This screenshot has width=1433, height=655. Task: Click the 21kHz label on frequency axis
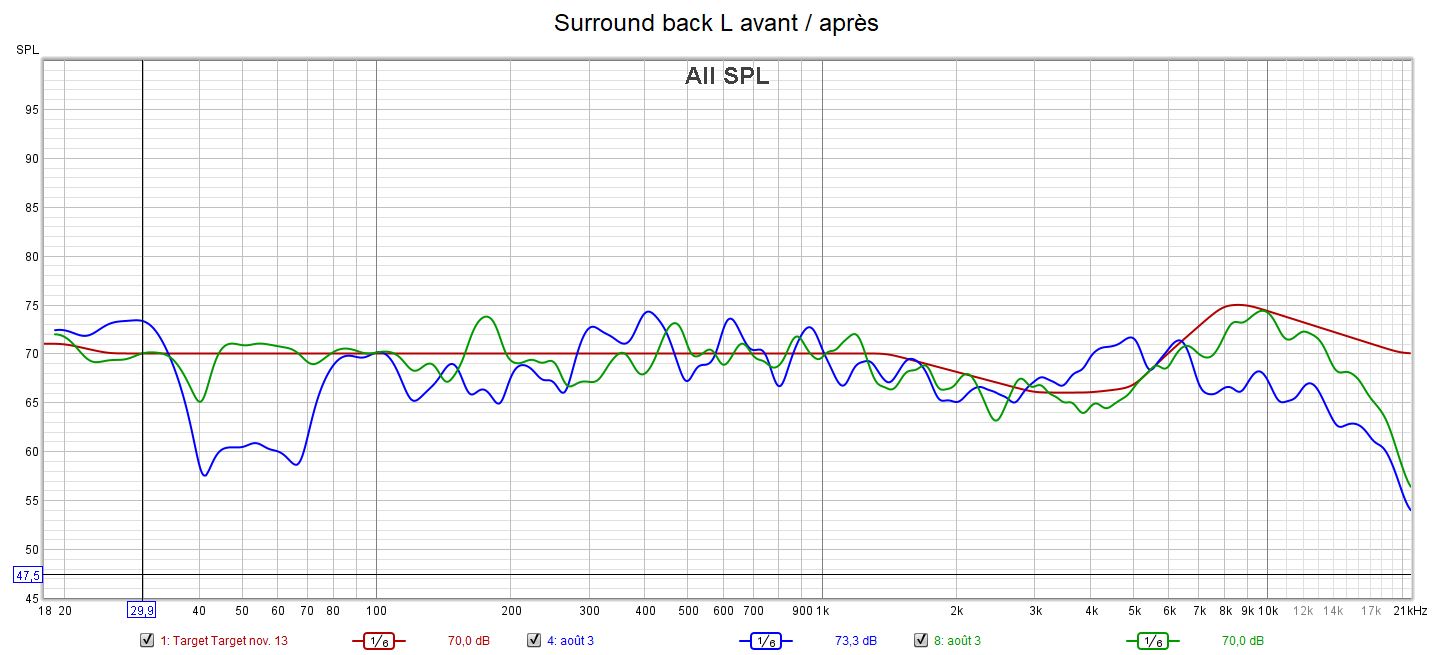[1410, 610]
